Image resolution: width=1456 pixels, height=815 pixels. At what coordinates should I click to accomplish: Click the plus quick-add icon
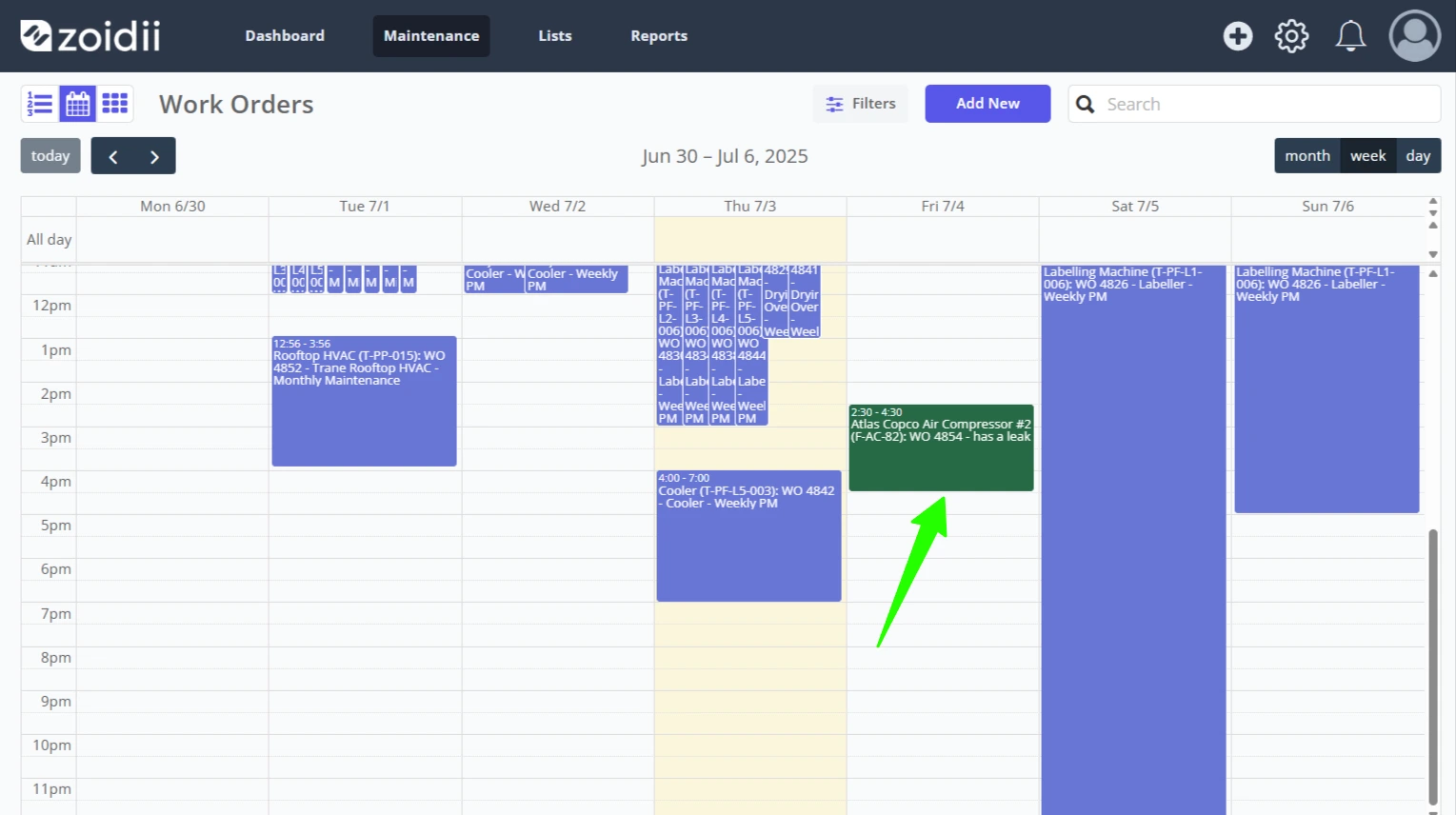click(x=1238, y=36)
